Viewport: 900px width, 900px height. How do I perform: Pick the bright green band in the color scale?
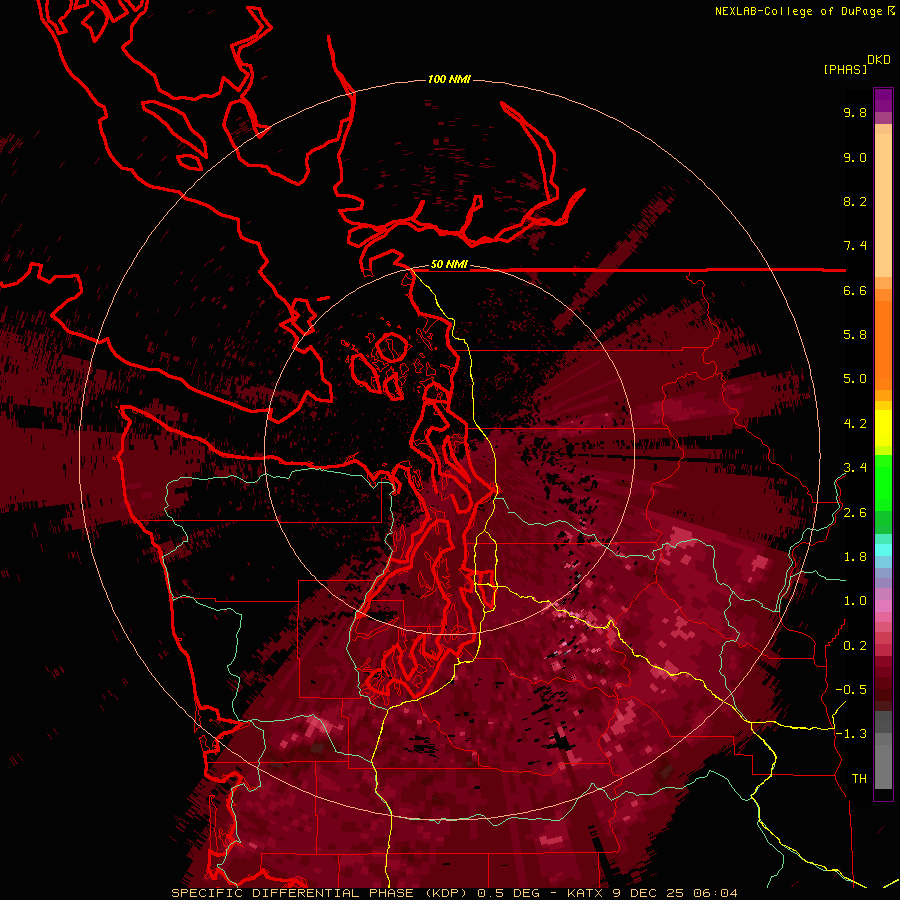point(883,482)
